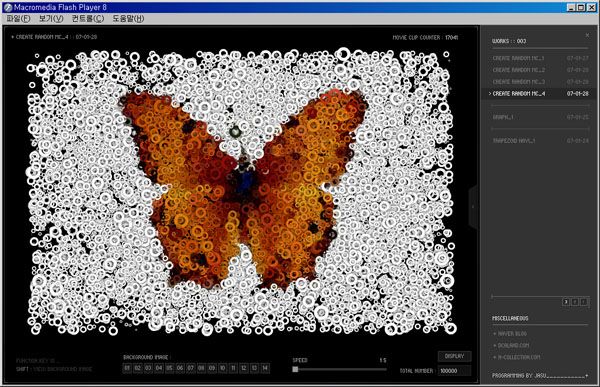The height and width of the screenshot is (387, 600).
Task: Open the 도움말(H) menu
Action: 128,19
